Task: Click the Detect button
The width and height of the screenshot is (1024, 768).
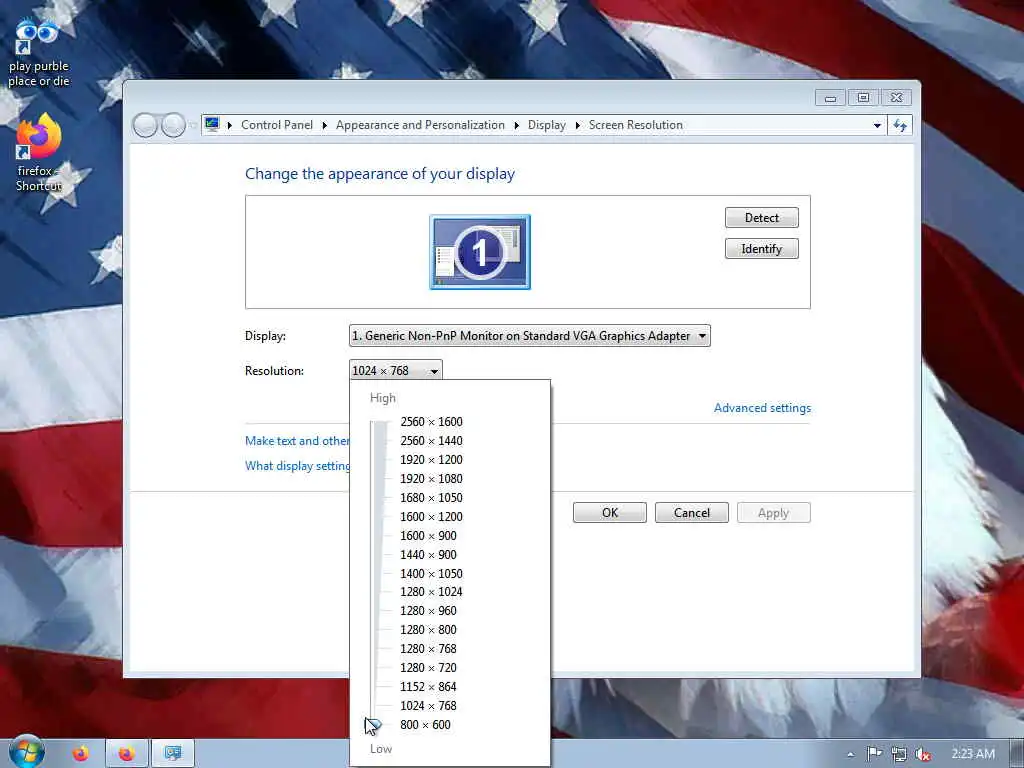Action: click(x=761, y=217)
